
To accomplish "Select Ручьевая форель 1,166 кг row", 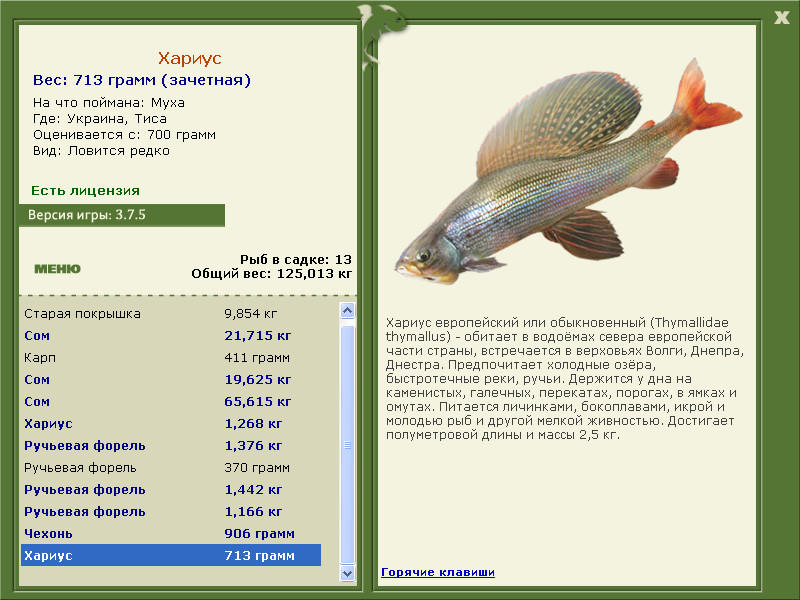I will pyautogui.click(x=171, y=511).
